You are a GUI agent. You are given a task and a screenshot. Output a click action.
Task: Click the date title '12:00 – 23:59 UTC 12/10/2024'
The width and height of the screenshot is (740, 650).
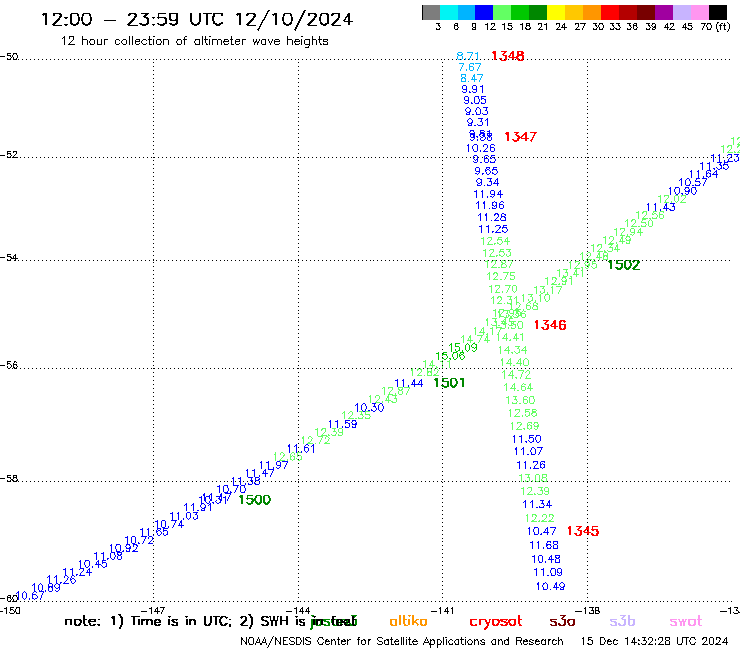(x=197, y=19)
